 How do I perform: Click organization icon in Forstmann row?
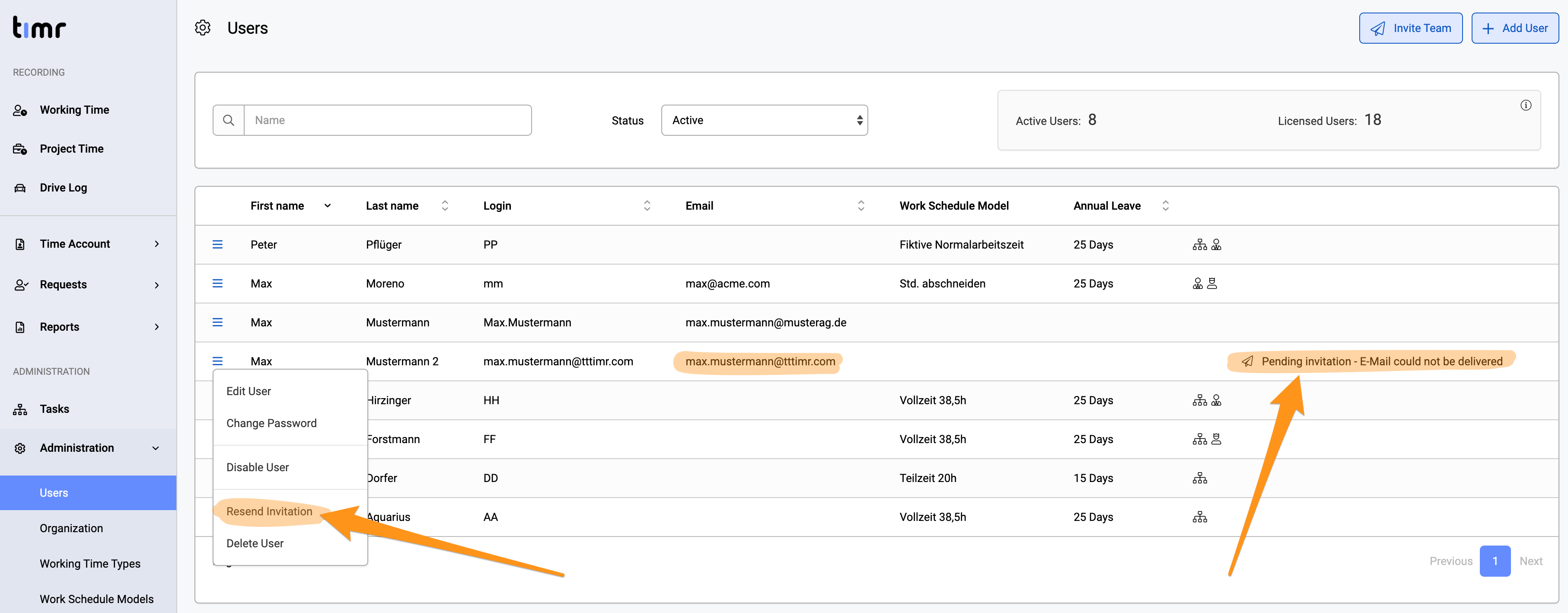pos(1200,440)
